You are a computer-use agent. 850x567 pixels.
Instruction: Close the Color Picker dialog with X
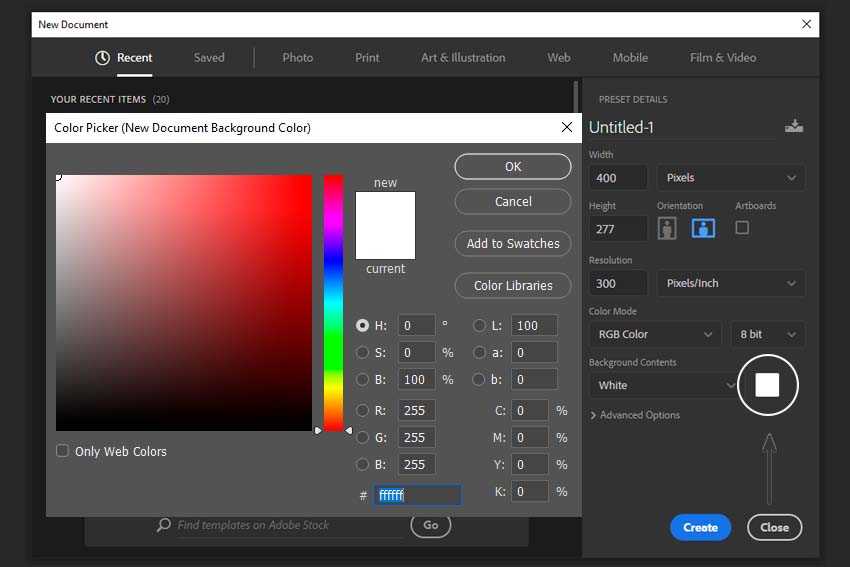(567, 128)
